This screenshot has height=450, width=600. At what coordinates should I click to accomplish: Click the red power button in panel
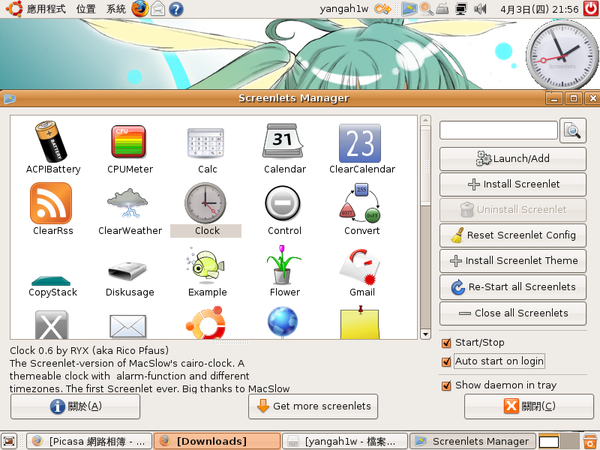coord(591,8)
